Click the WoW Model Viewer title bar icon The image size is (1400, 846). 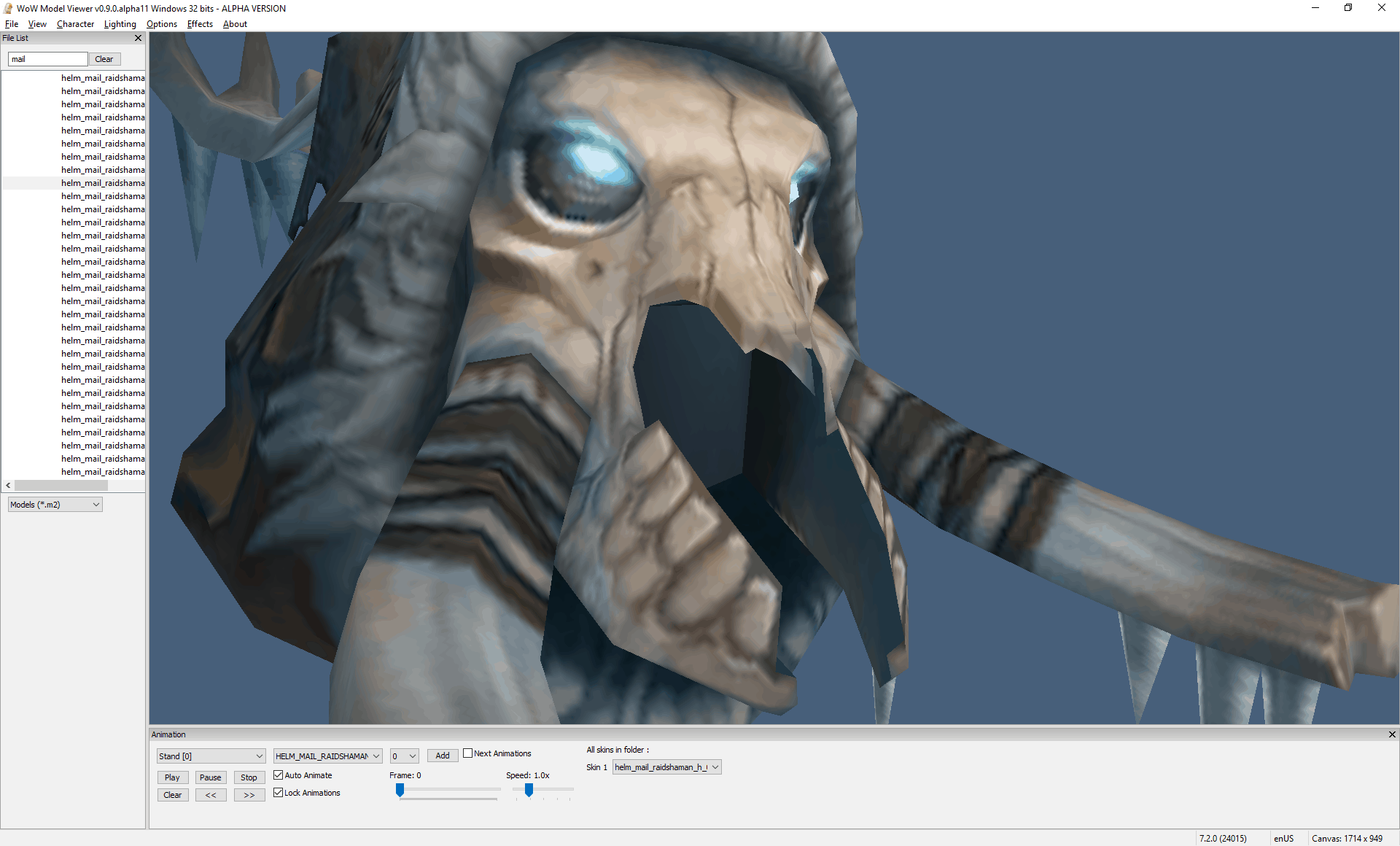(8, 8)
